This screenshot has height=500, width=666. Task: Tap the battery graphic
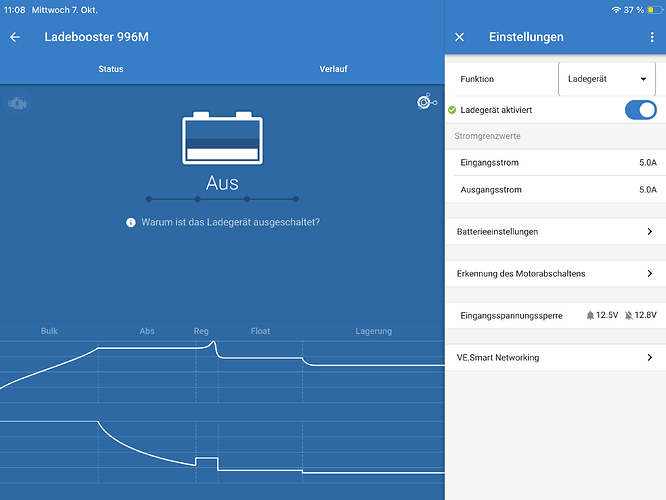[x=222, y=138]
